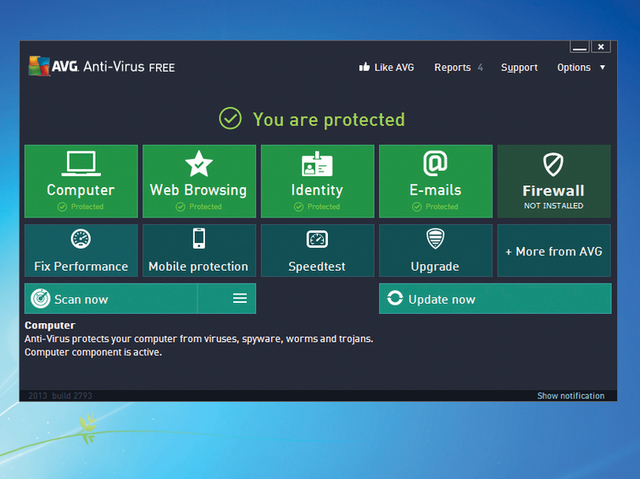The height and width of the screenshot is (479, 640).
Task: Expand the Options dropdown arrow
Action: 602,67
